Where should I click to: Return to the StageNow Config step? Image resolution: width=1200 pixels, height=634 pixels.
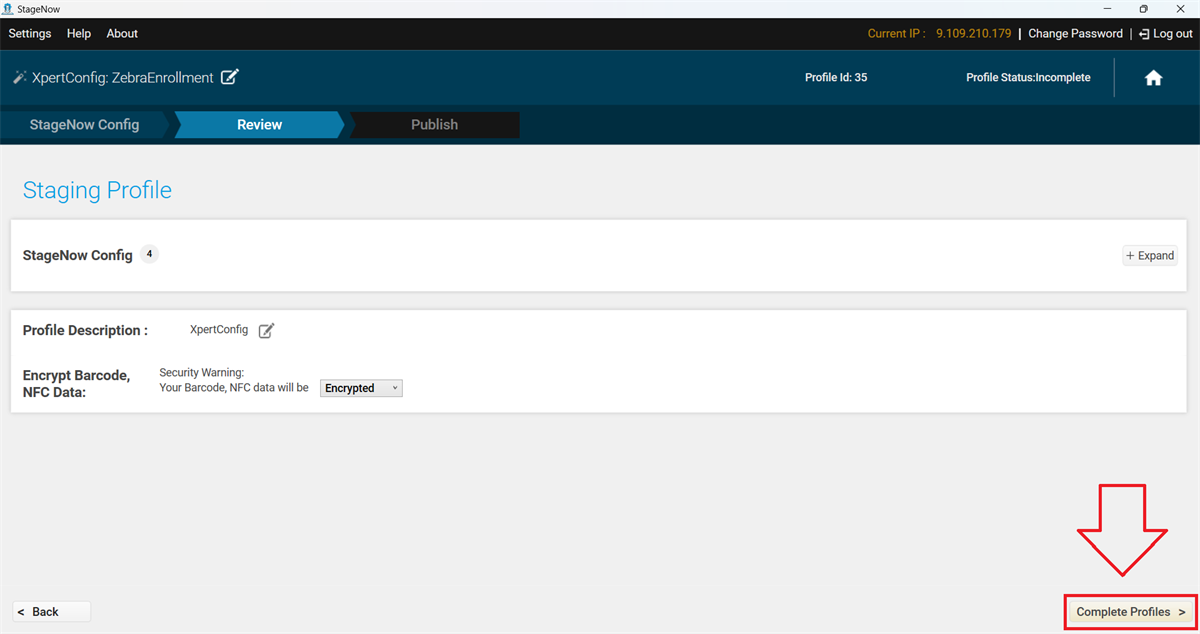[x=85, y=124]
